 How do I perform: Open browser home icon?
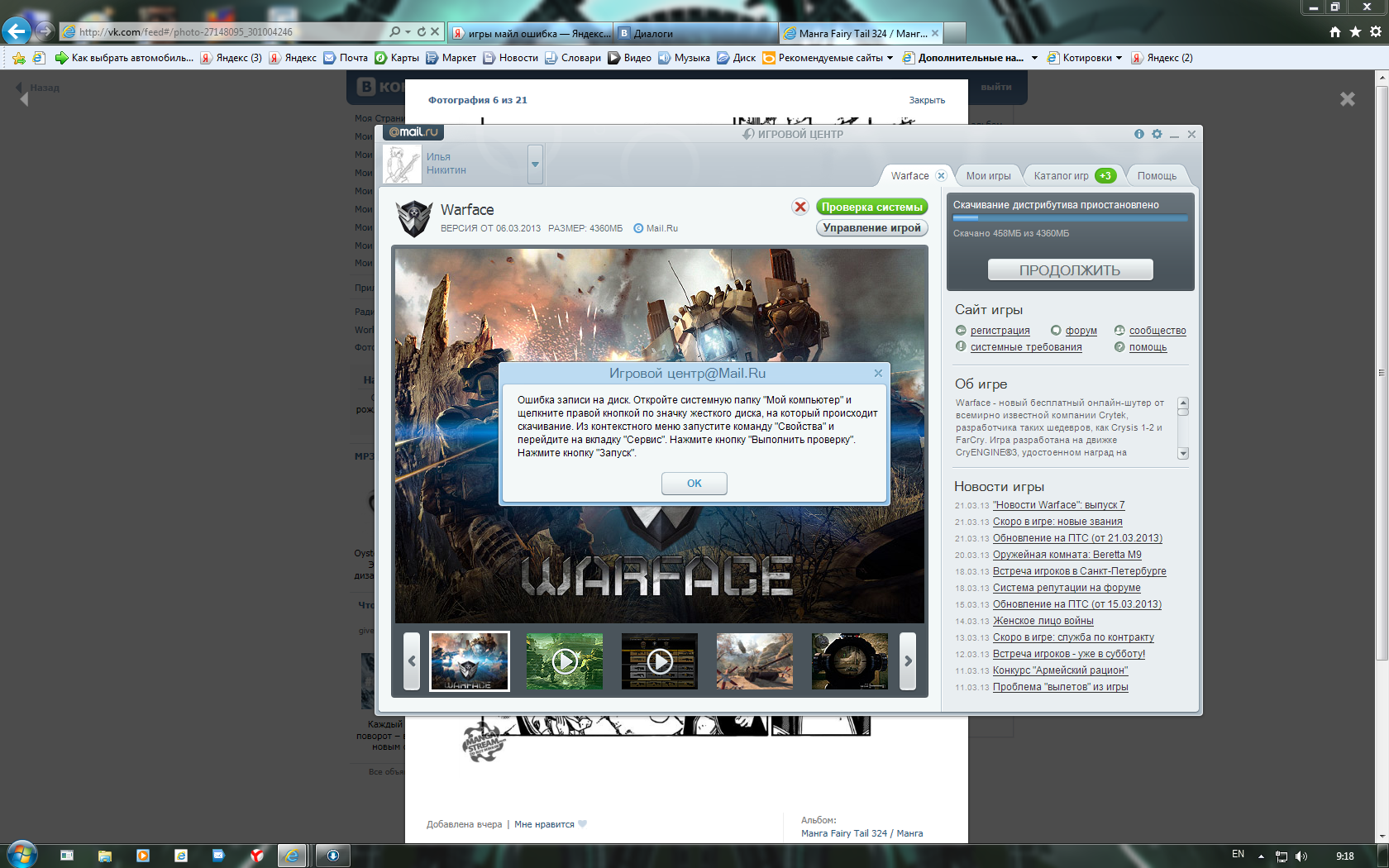pos(1335,31)
